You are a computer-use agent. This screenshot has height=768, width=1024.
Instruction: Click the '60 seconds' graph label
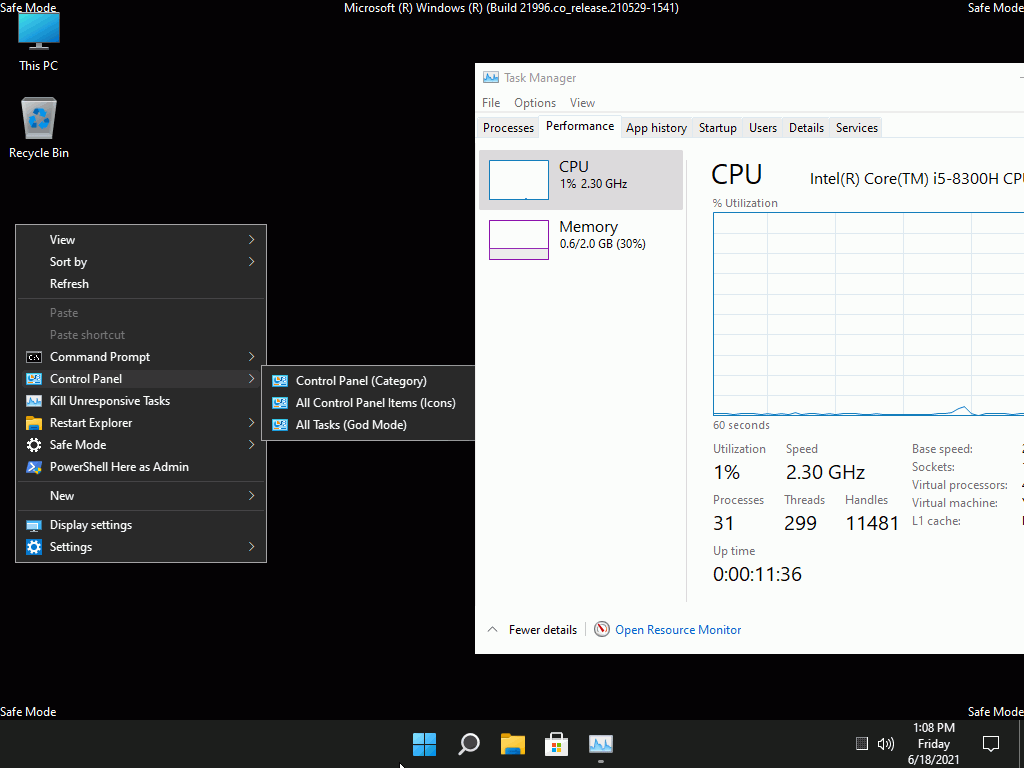741,425
